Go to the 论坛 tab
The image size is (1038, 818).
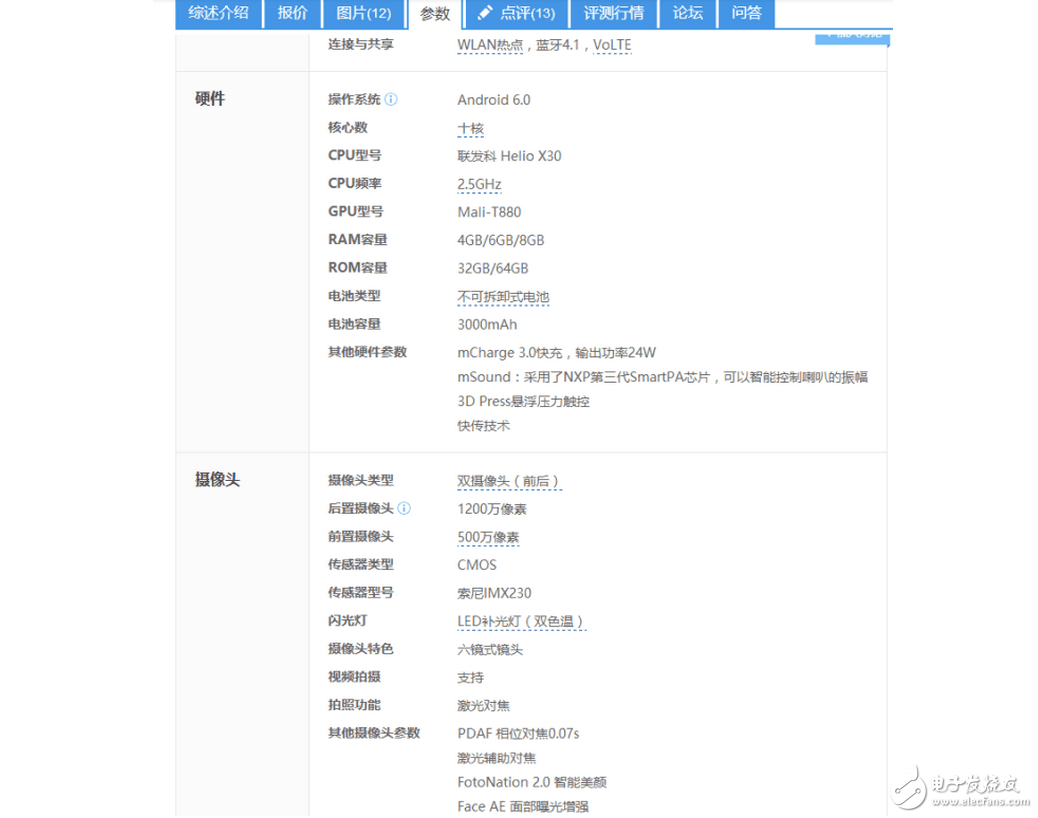click(x=687, y=14)
